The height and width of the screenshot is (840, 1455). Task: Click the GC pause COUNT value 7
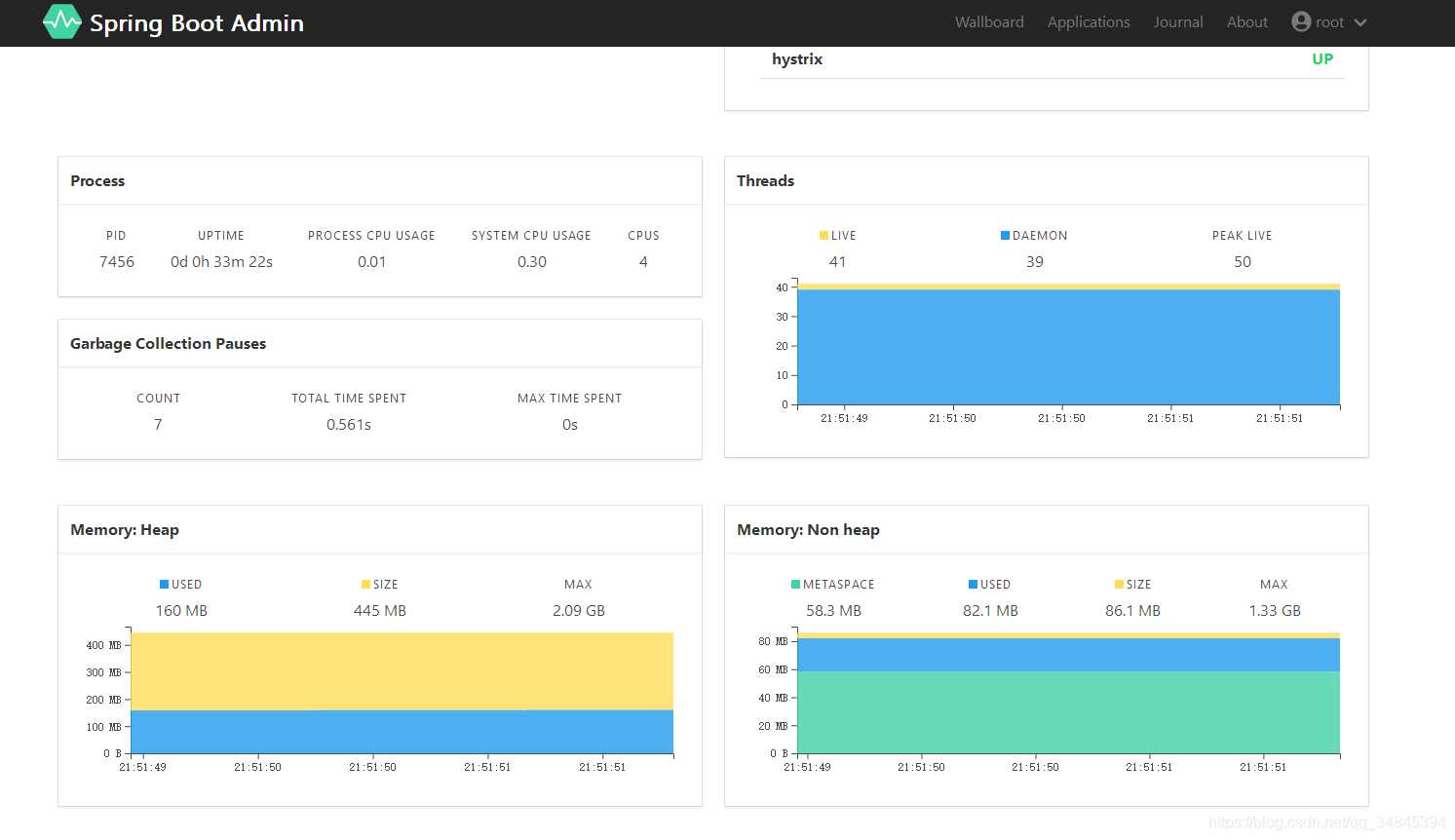click(x=158, y=425)
